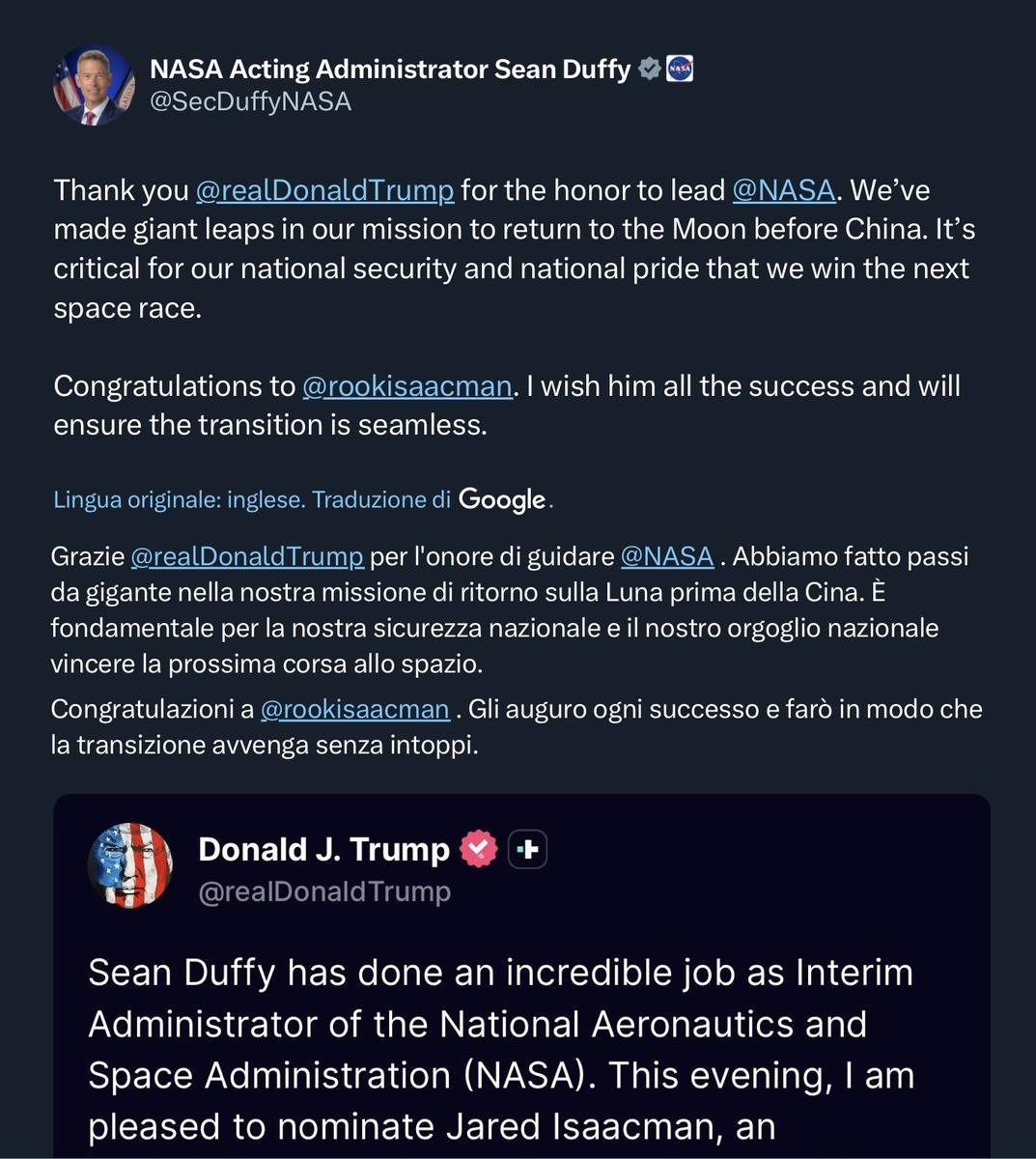Image resolution: width=1036 pixels, height=1159 pixels.
Task: Tap the @SecDuffyNASA handle
Action: pos(250,101)
